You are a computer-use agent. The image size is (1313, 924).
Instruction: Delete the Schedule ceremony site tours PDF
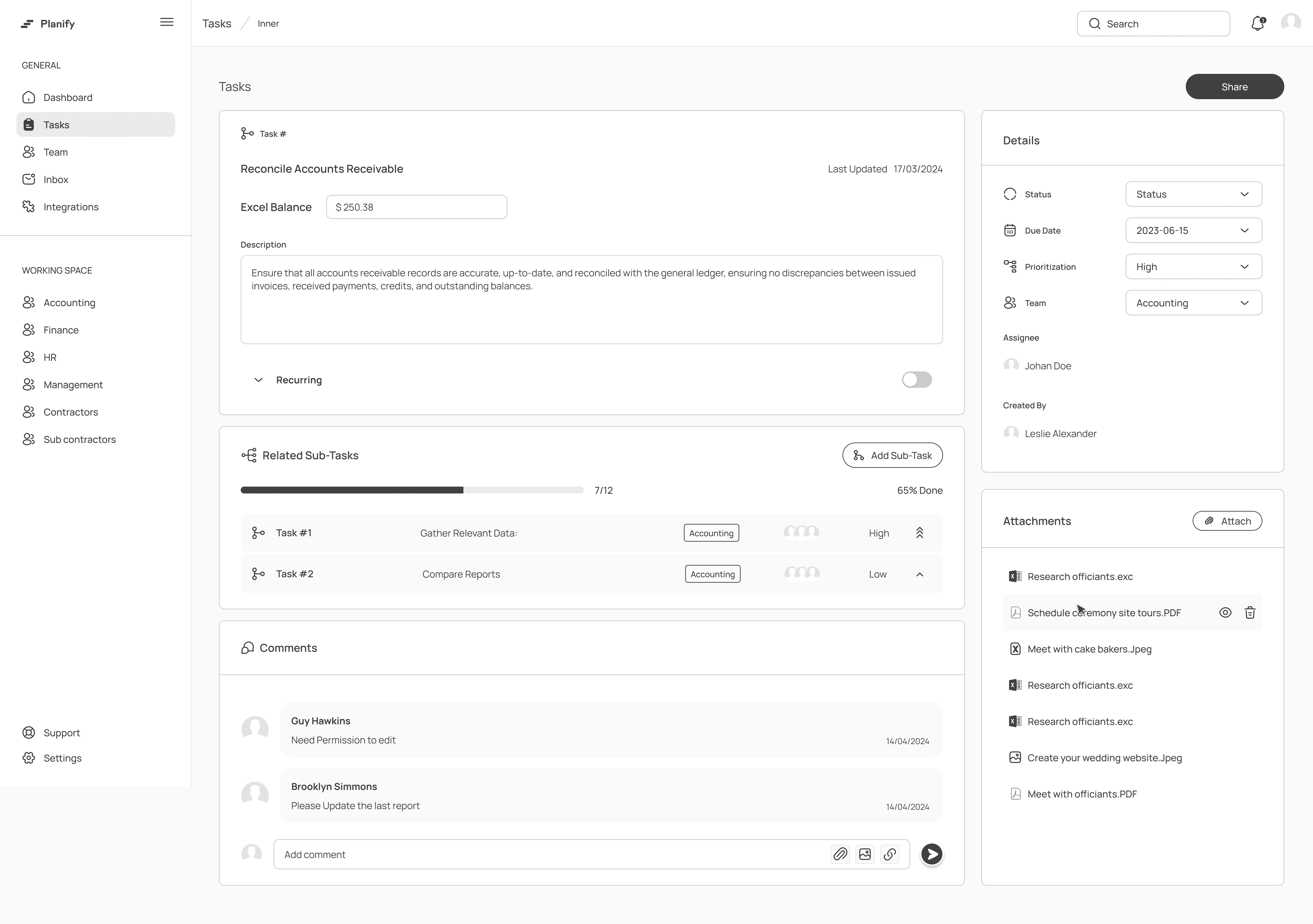pos(1250,612)
